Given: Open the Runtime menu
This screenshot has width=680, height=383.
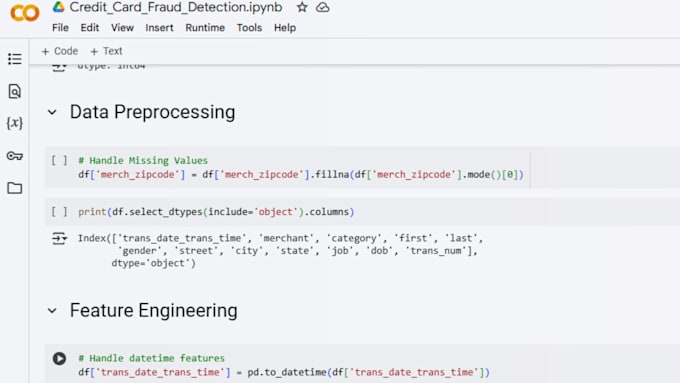Looking at the screenshot, I should (x=205, y=28).
